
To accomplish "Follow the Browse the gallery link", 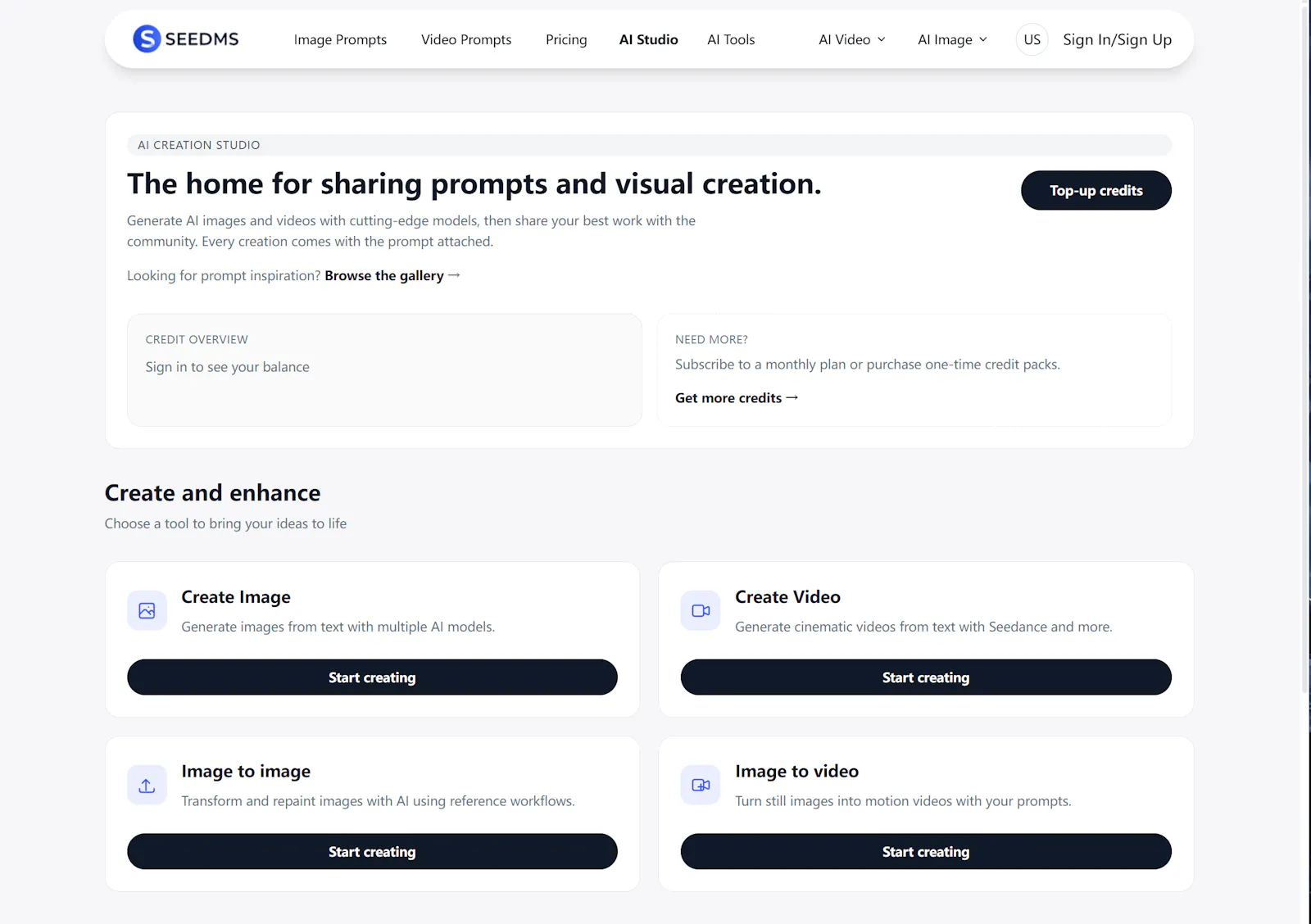I will pos(392,276).
